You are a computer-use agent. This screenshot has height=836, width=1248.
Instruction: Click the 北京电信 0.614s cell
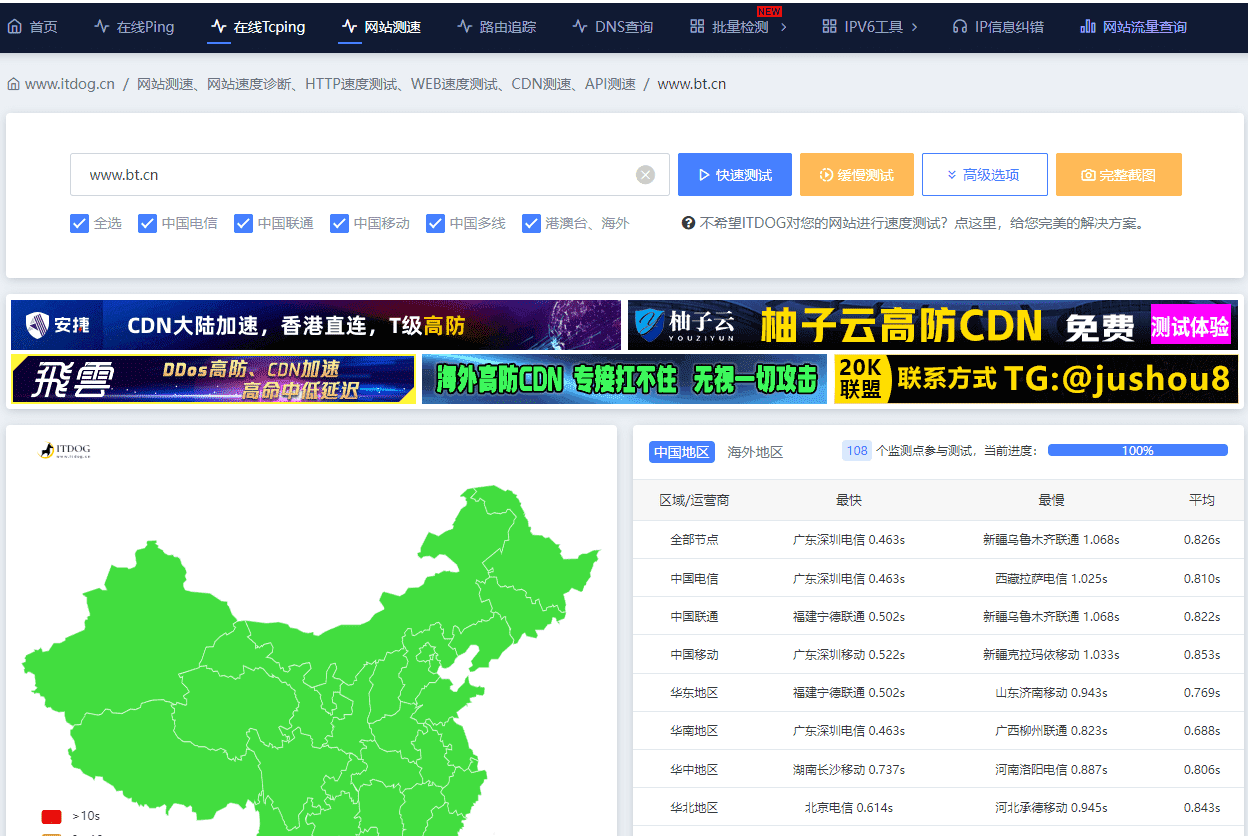click(849, 808)
